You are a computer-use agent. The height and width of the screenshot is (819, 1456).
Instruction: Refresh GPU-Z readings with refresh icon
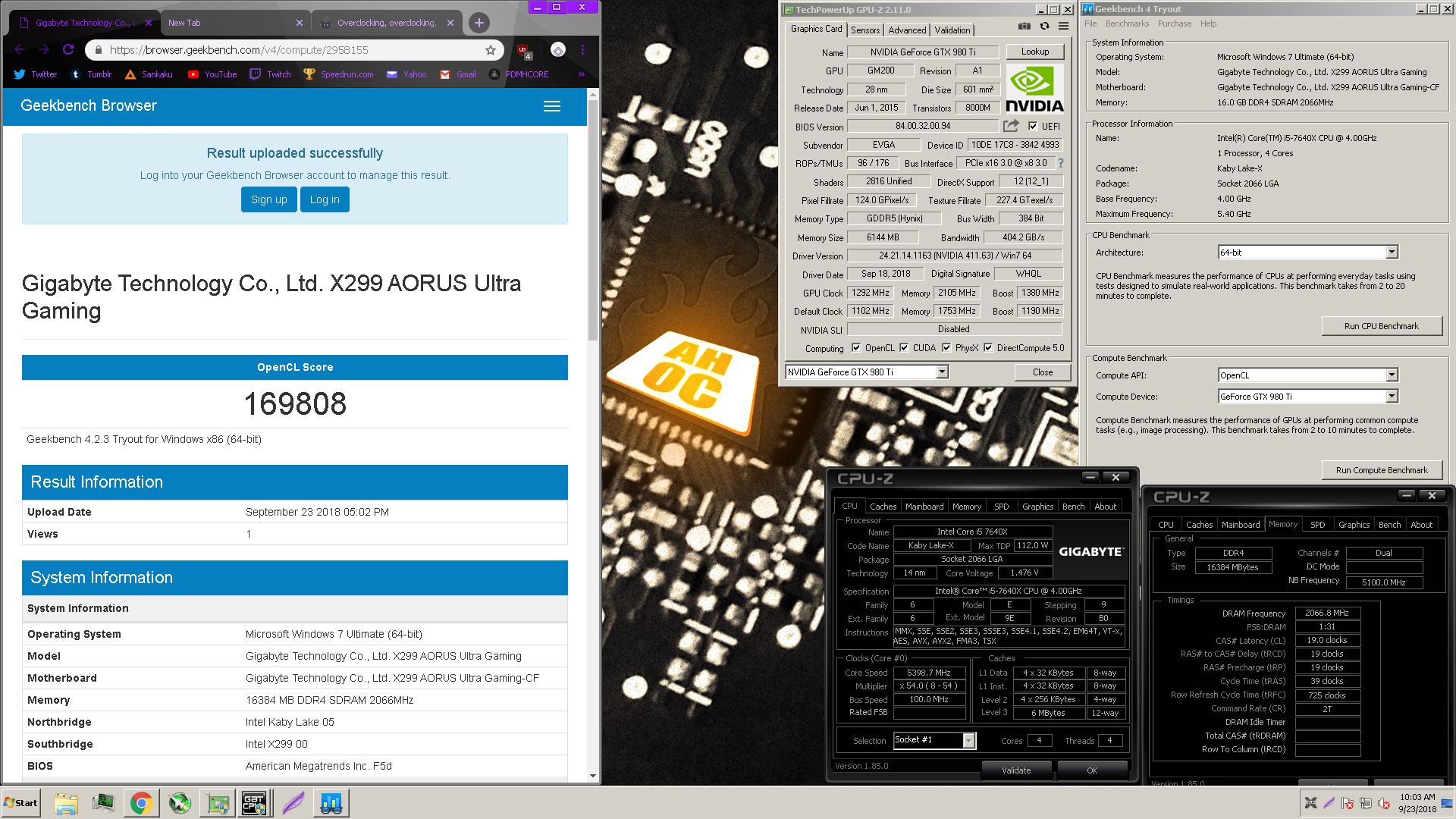1044,26
